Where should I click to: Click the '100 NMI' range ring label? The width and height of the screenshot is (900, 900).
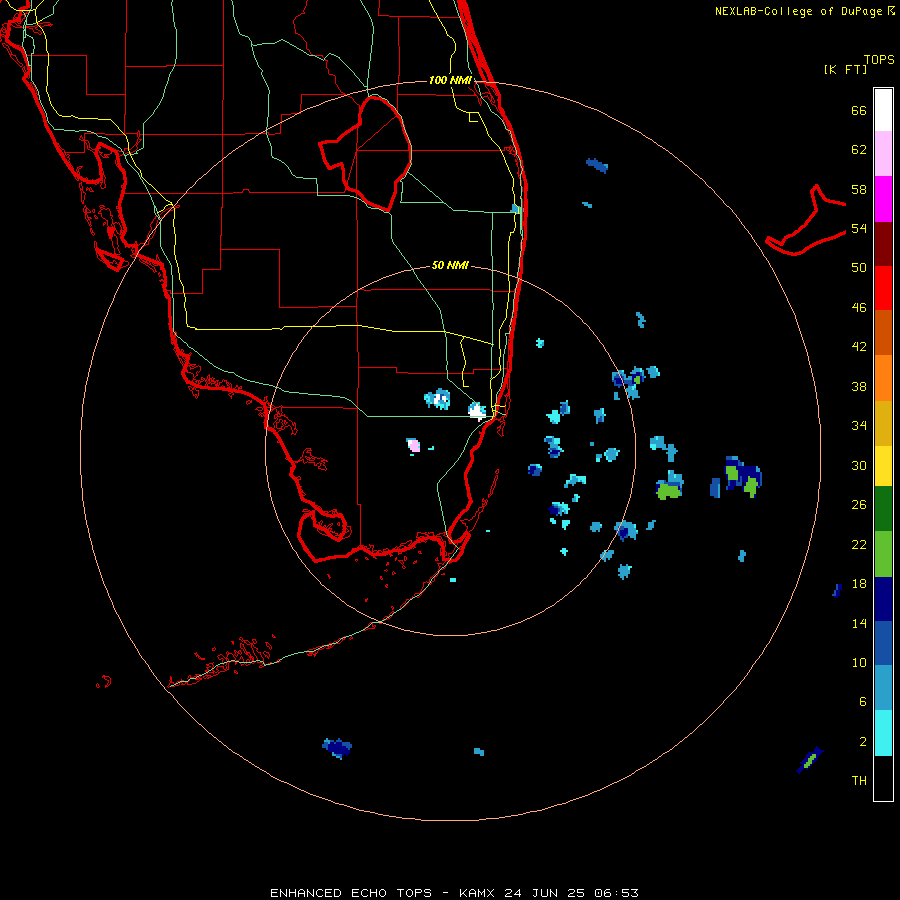click(450, 80)
